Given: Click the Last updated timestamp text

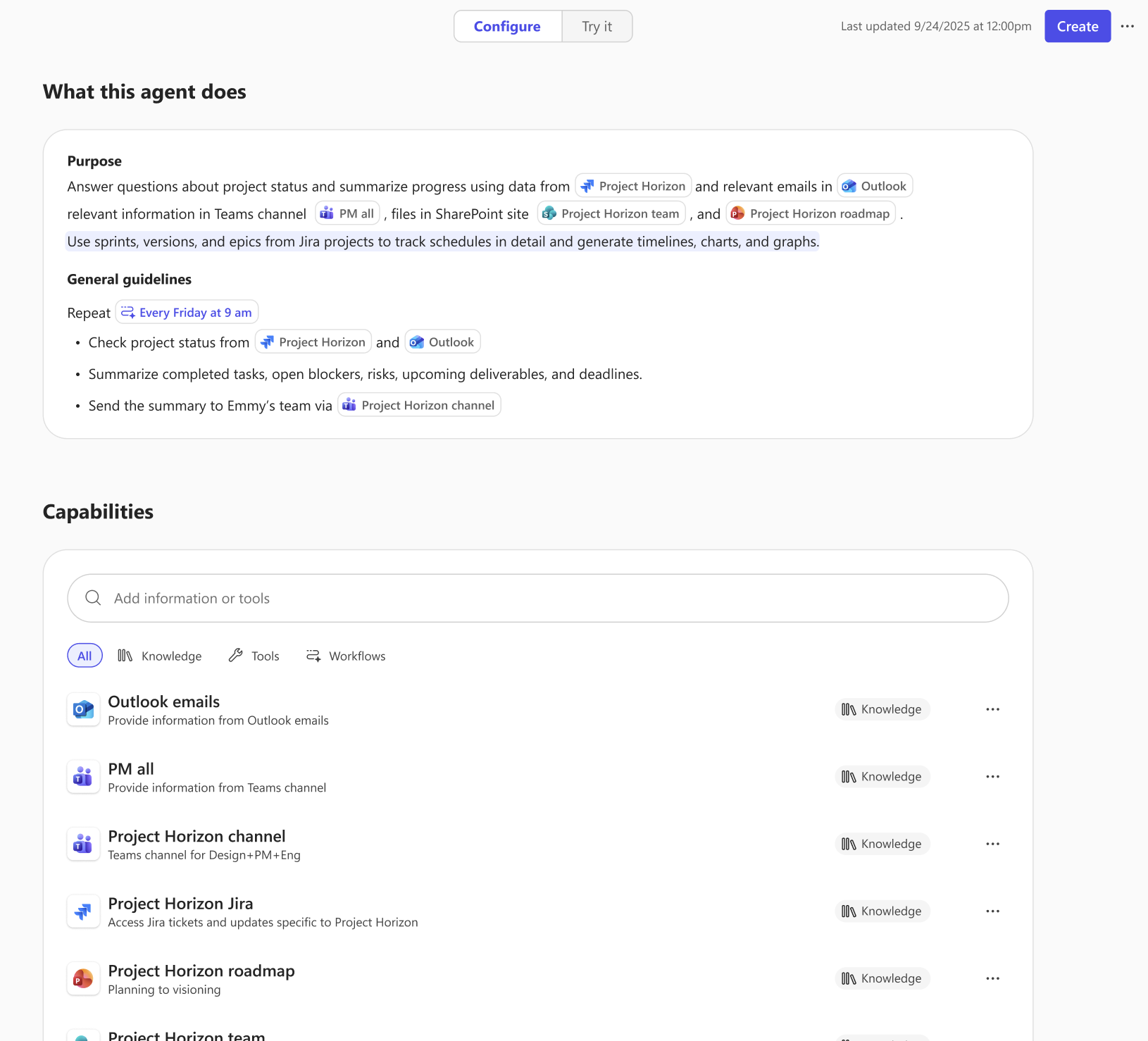Looking at the screenshot, I should 936,26.
